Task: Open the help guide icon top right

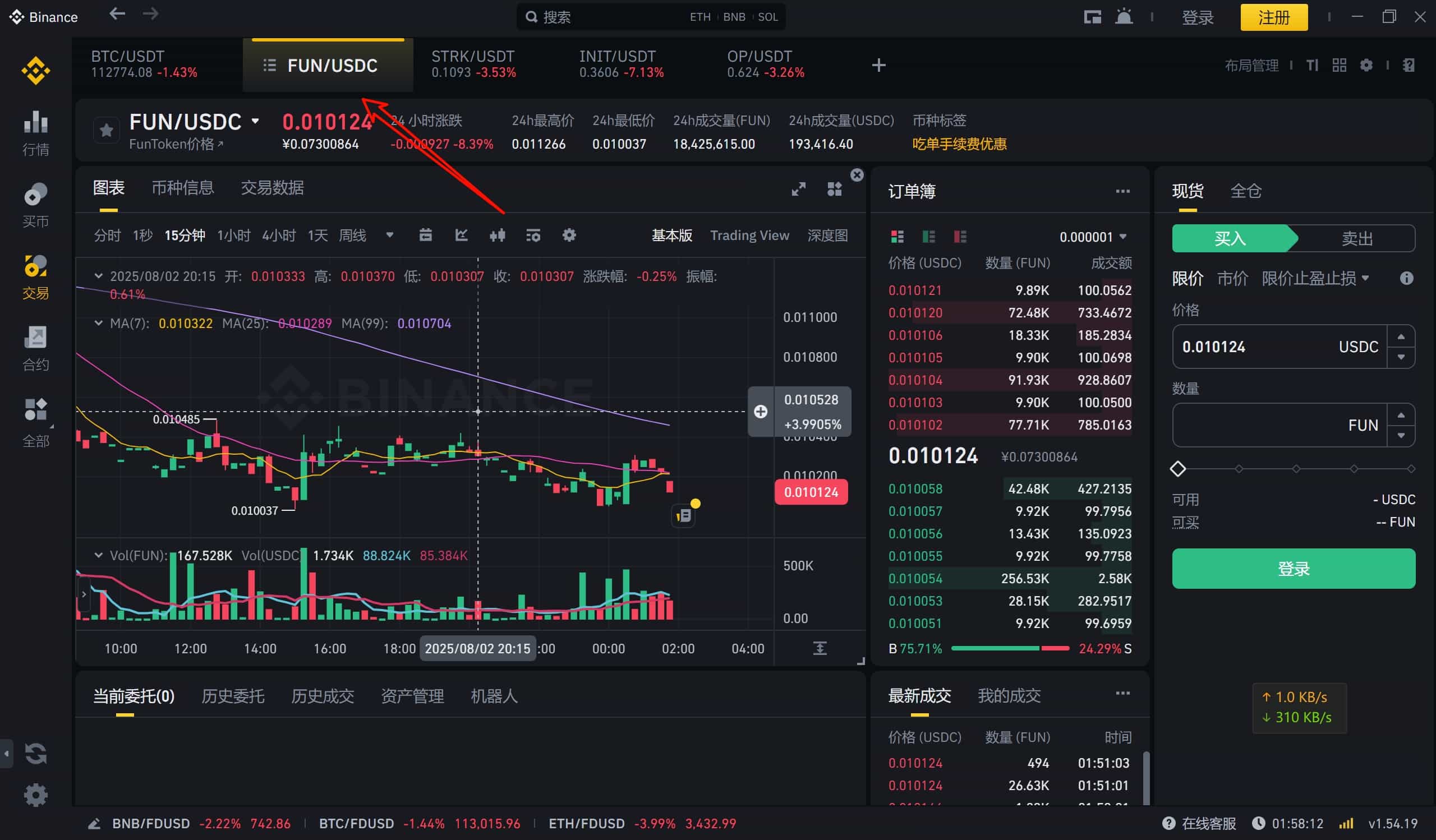Action: tap(1408, 66)
